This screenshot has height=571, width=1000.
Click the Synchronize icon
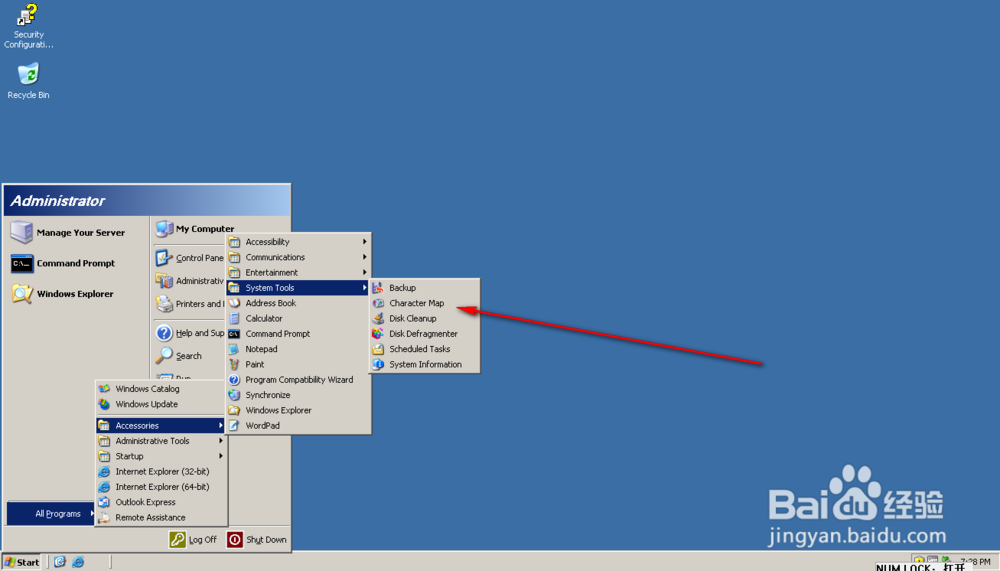tap(234, 395)
